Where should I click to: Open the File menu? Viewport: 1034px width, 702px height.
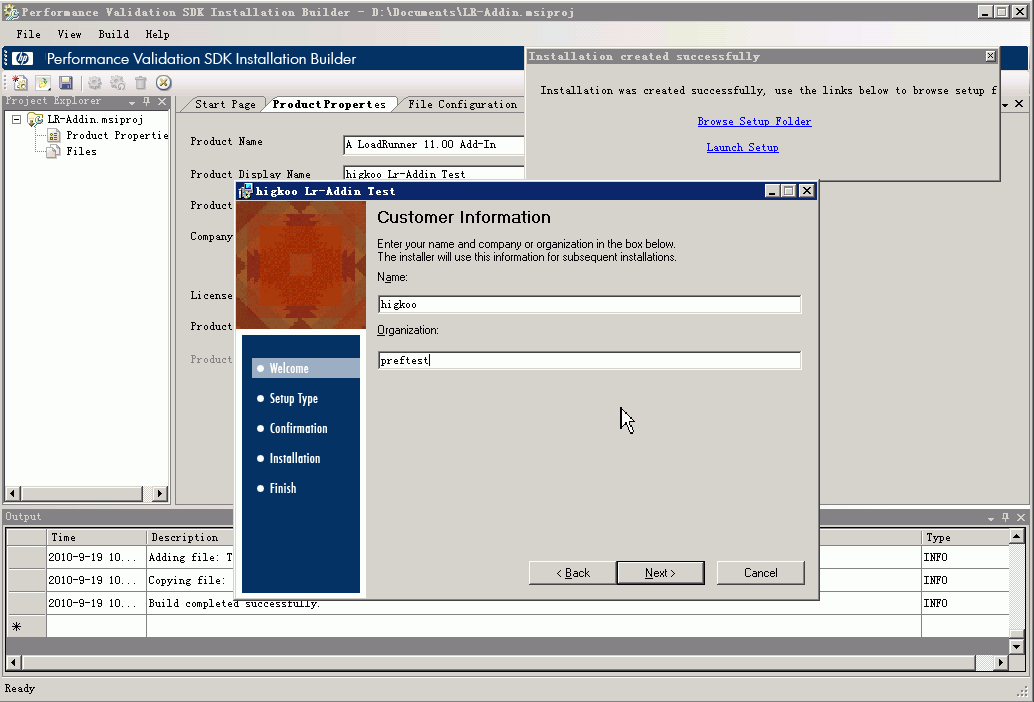click(x=28, y=34)
